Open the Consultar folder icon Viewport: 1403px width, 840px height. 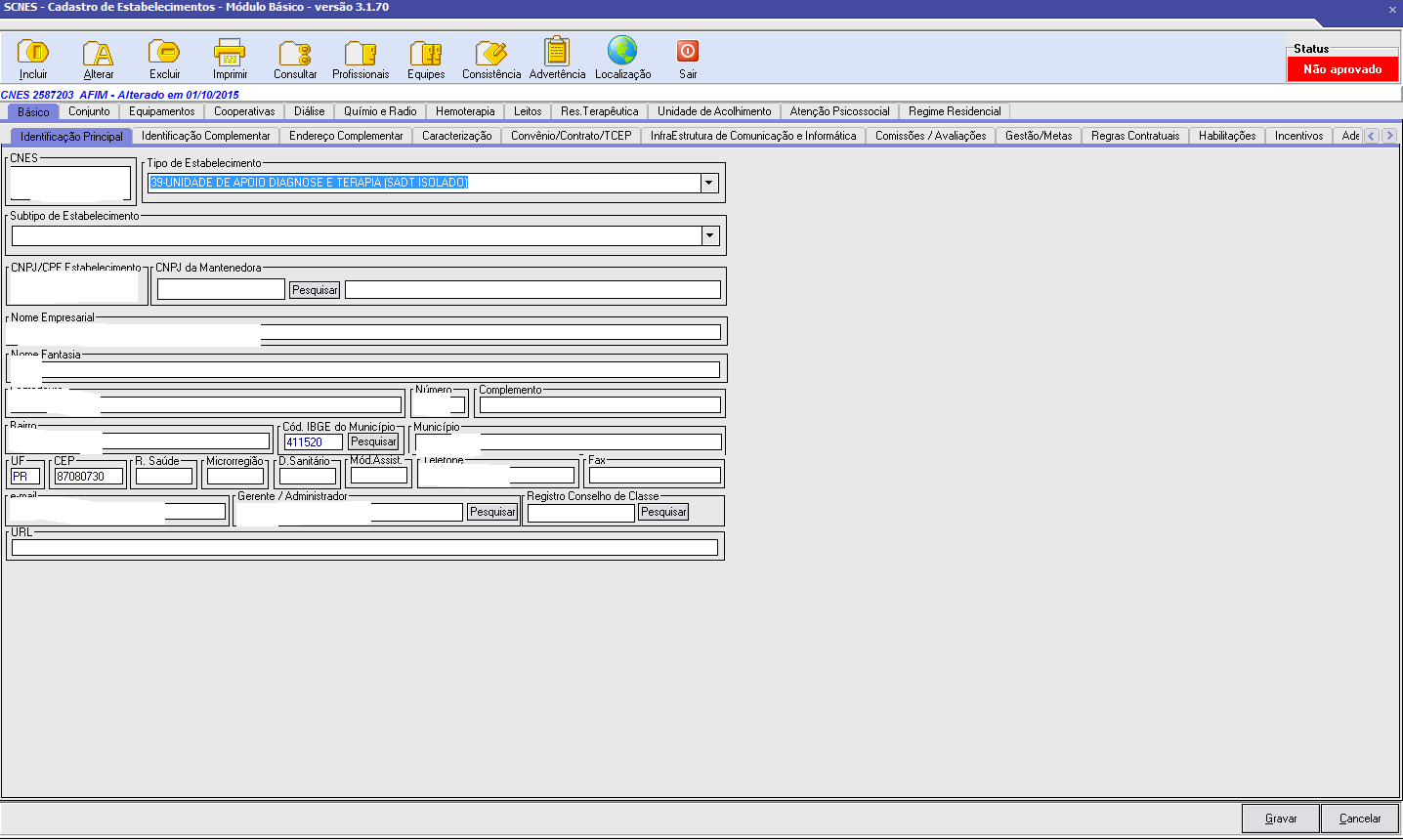point(295,53)
